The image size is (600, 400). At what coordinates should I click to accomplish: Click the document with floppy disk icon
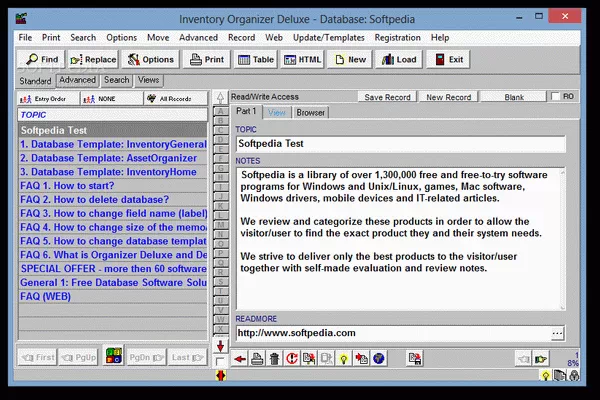point(414,359)
